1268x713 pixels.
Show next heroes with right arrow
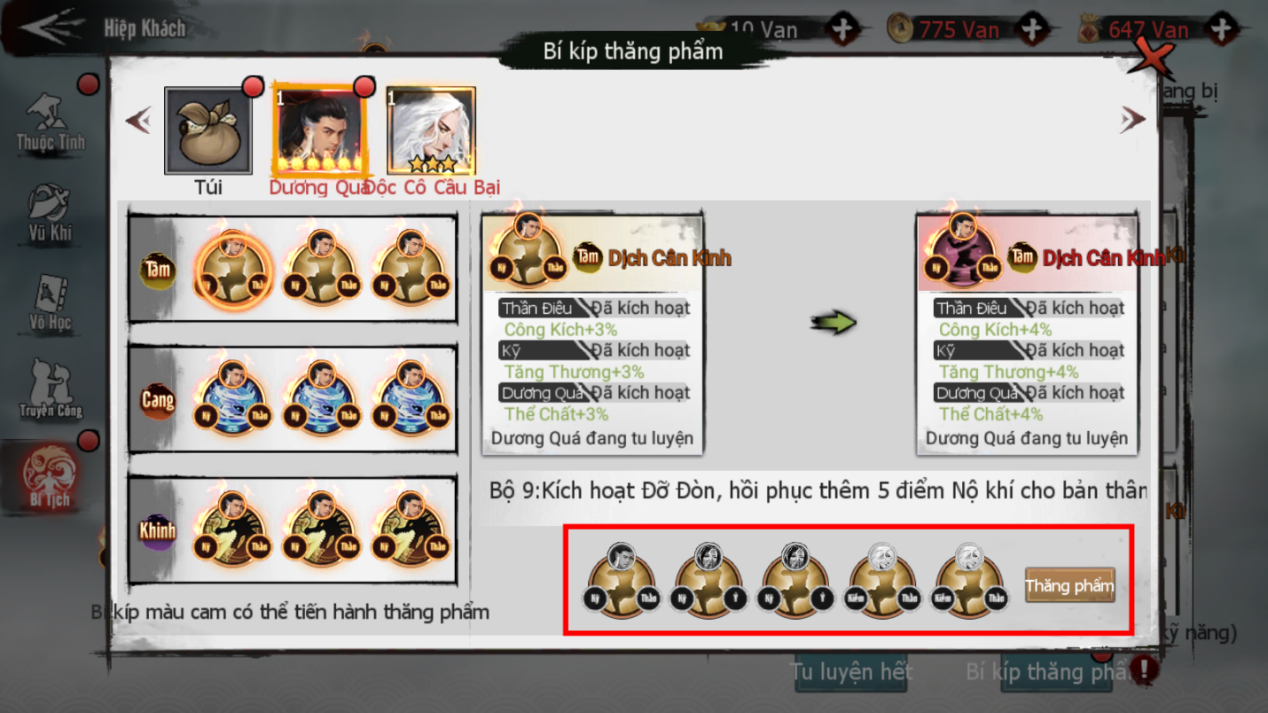(1132, 119)
